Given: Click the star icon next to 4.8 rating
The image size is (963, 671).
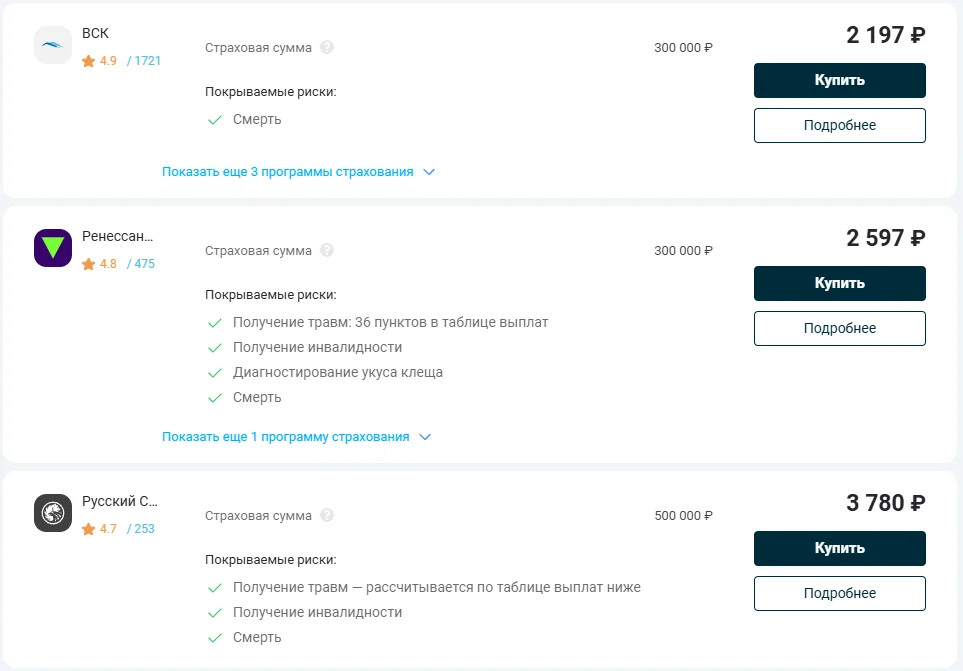Looking at the screenshot, I should tap(88, 264).
